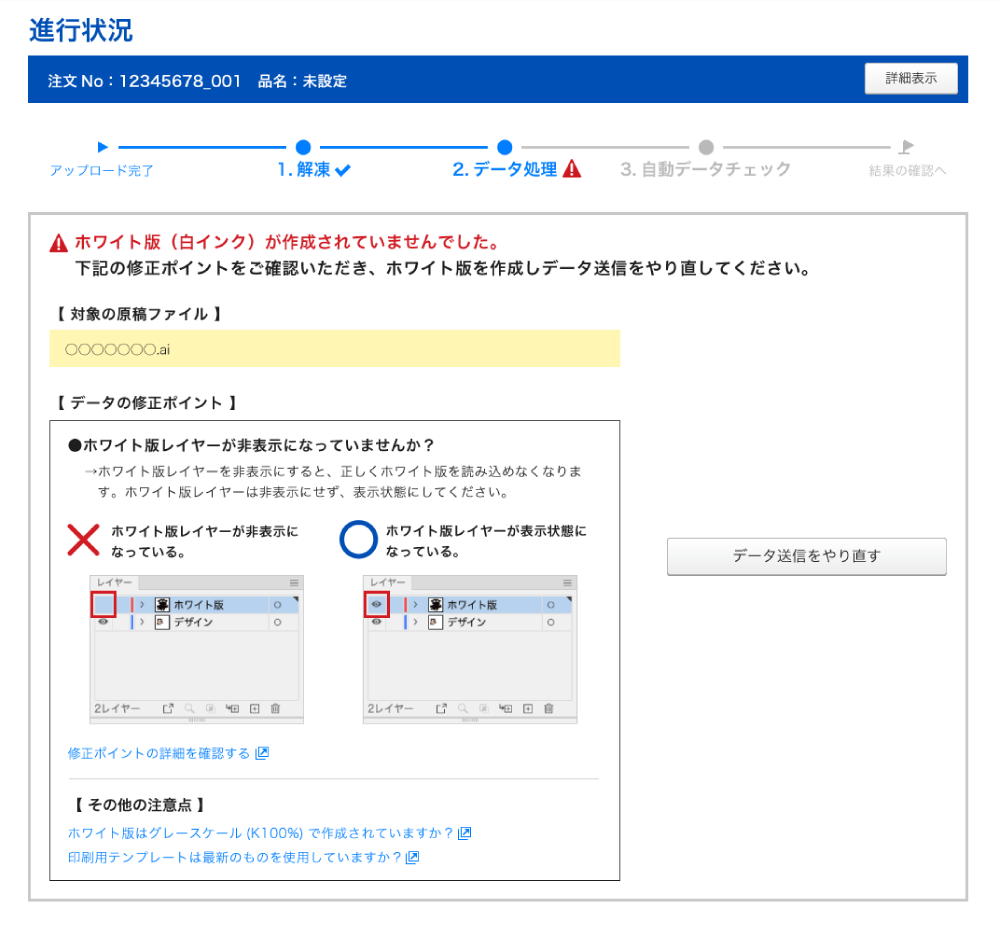Click the new layer icon in right layer panel

[527, 708]
